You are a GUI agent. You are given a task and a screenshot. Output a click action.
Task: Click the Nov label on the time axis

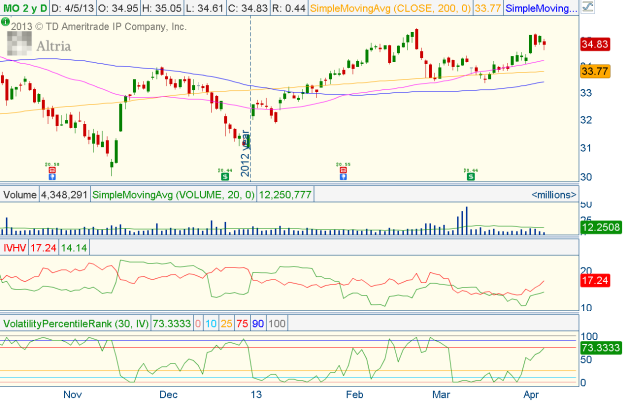73,395
